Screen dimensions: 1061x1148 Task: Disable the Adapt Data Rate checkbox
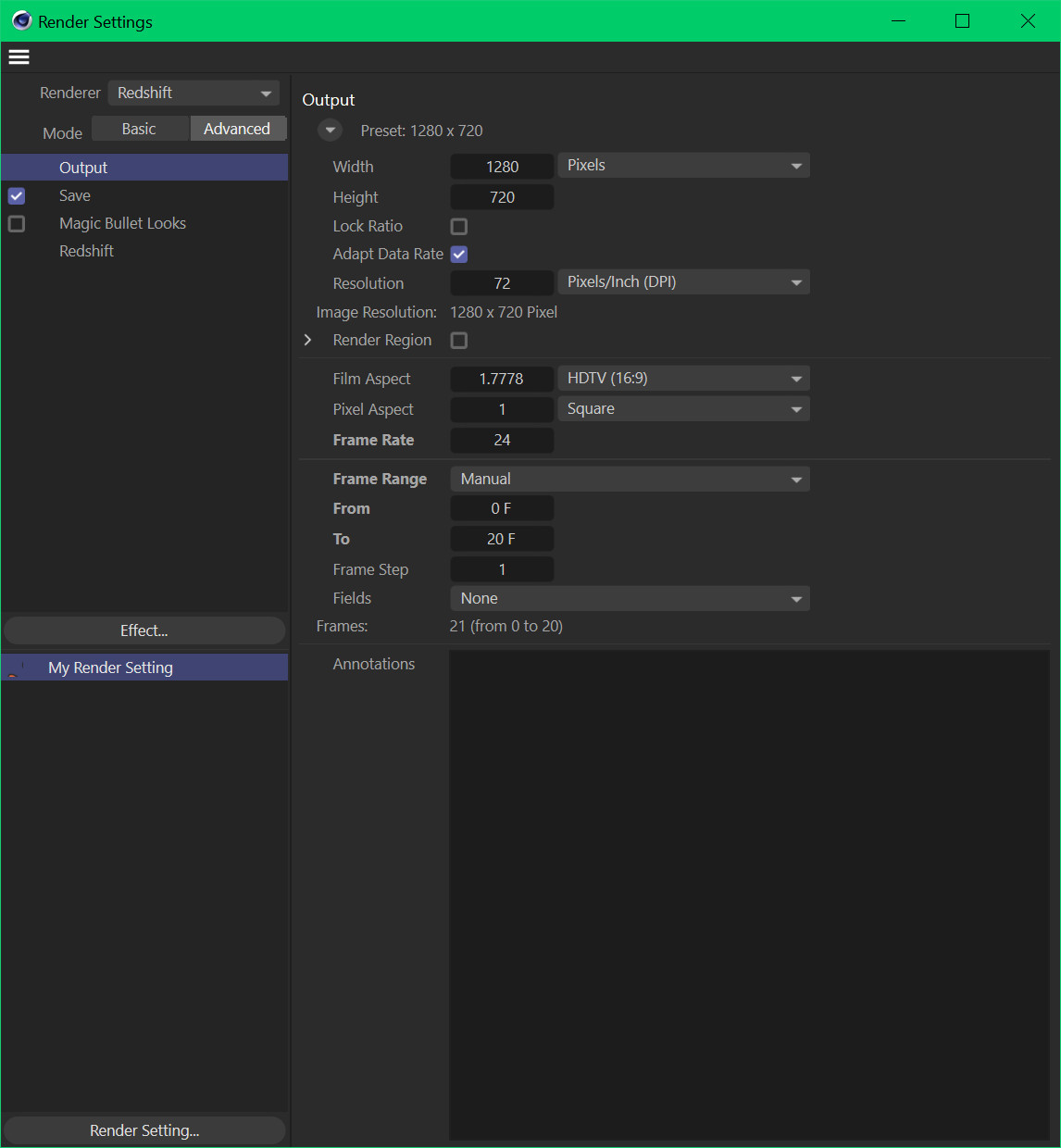[x=459, y=254]
